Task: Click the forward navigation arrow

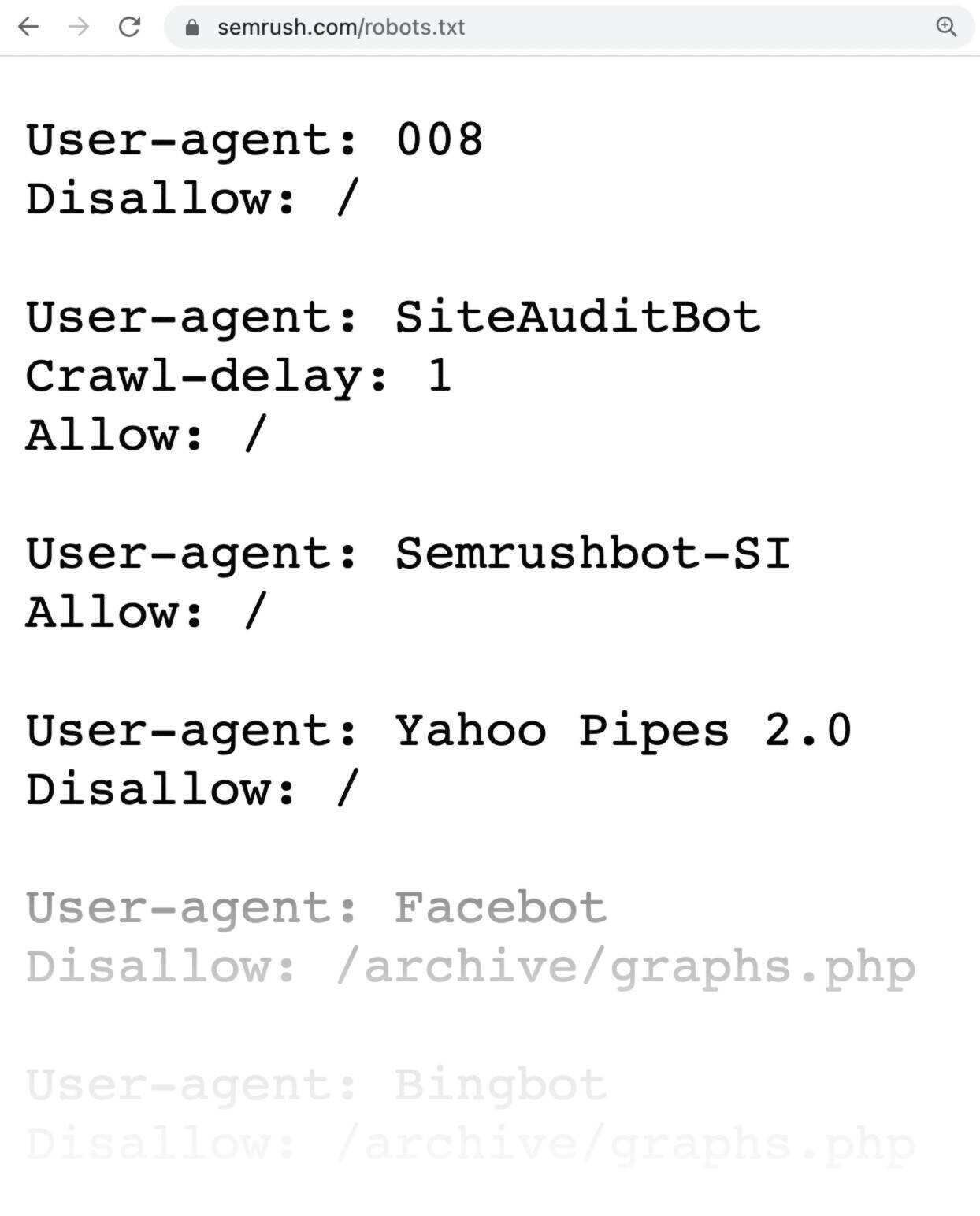Action: [x=76, y=28]
